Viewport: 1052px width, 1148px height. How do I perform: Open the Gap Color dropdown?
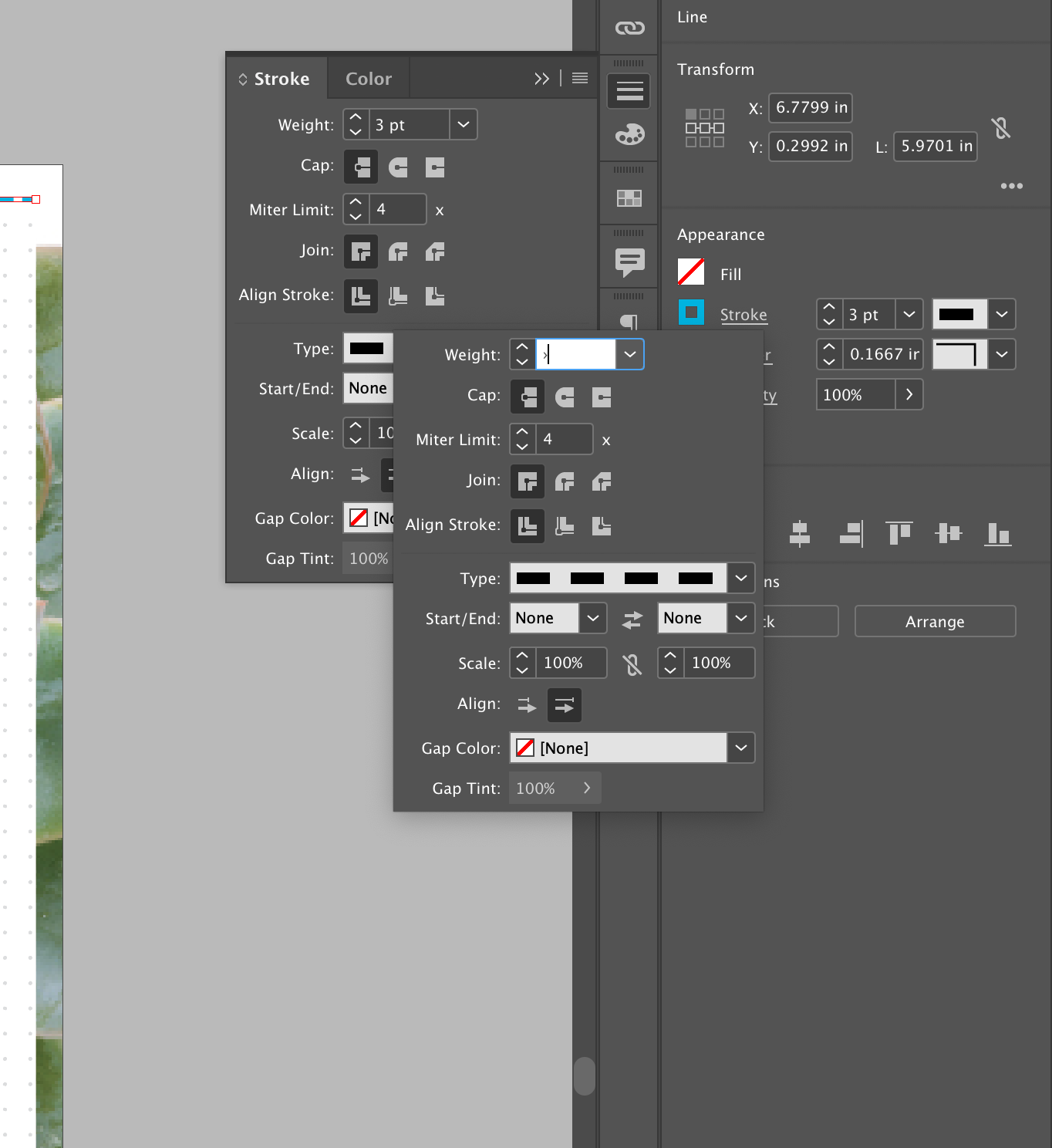[740, 747]
